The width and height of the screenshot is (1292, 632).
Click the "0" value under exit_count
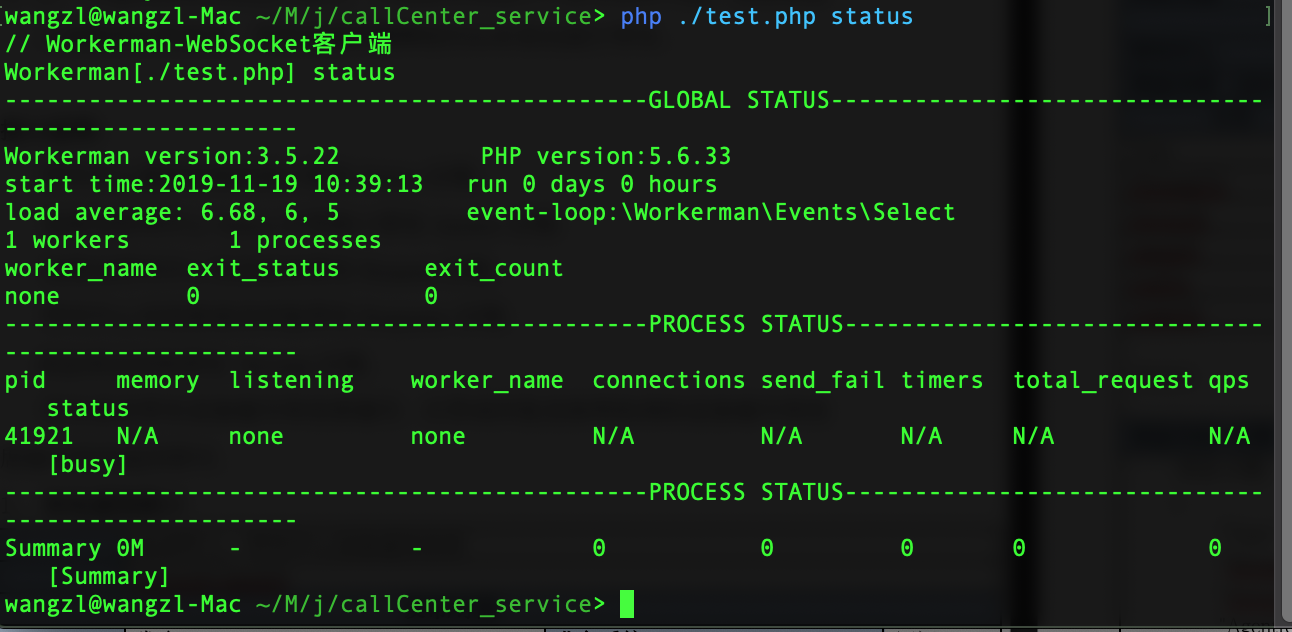click(x=431, y=296)
